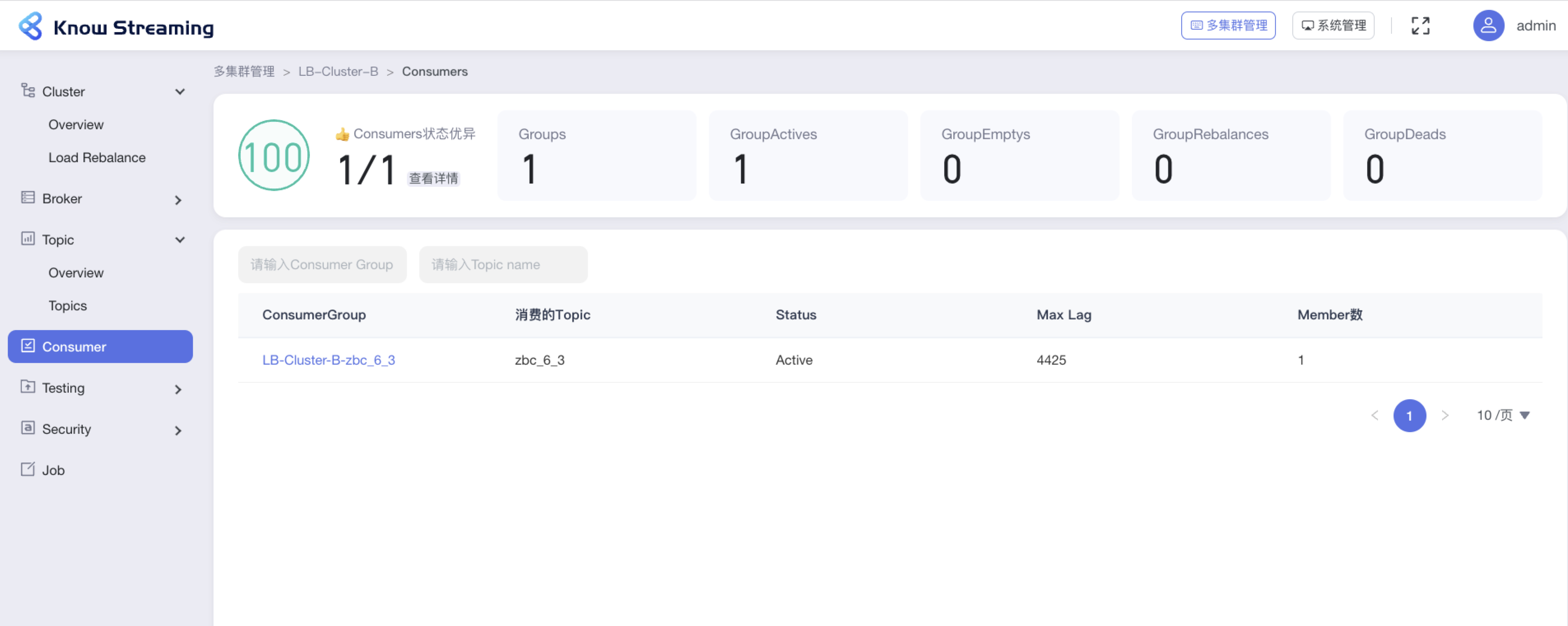Click 查看详情 next to 1/1
This screenshot has width=1568, height=626.
[433, 179]
